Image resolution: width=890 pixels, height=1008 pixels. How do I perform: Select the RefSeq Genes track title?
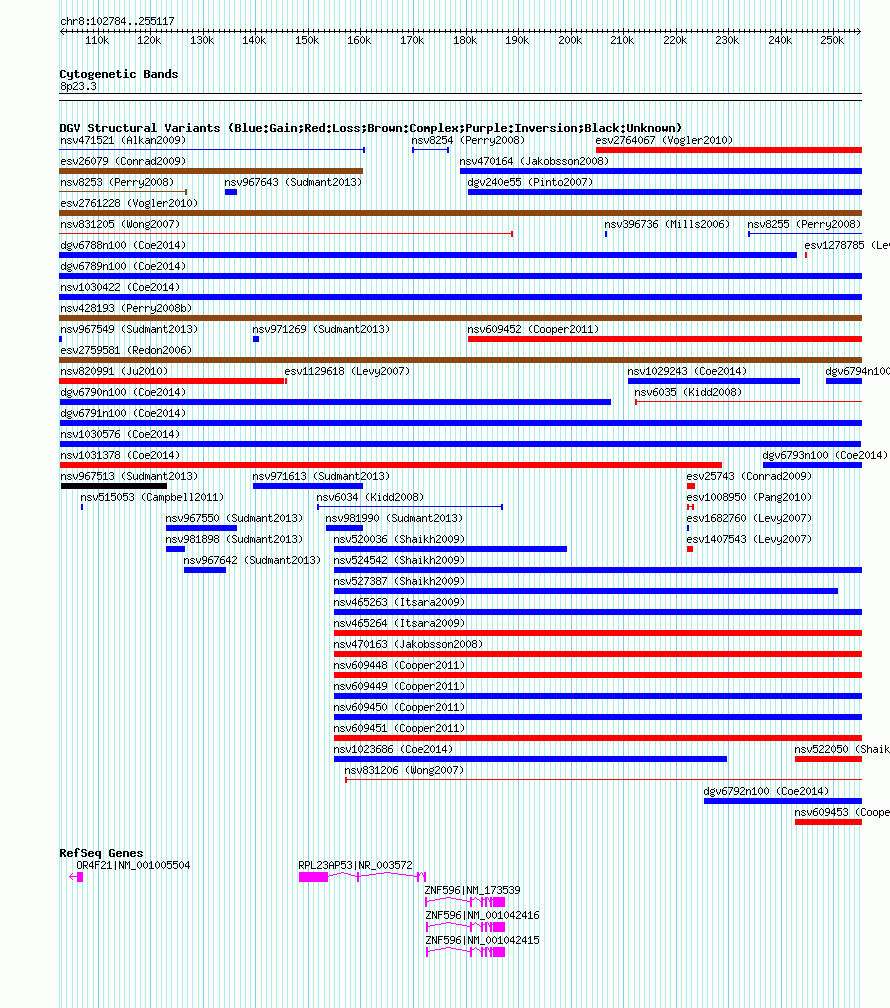point(101,853)
